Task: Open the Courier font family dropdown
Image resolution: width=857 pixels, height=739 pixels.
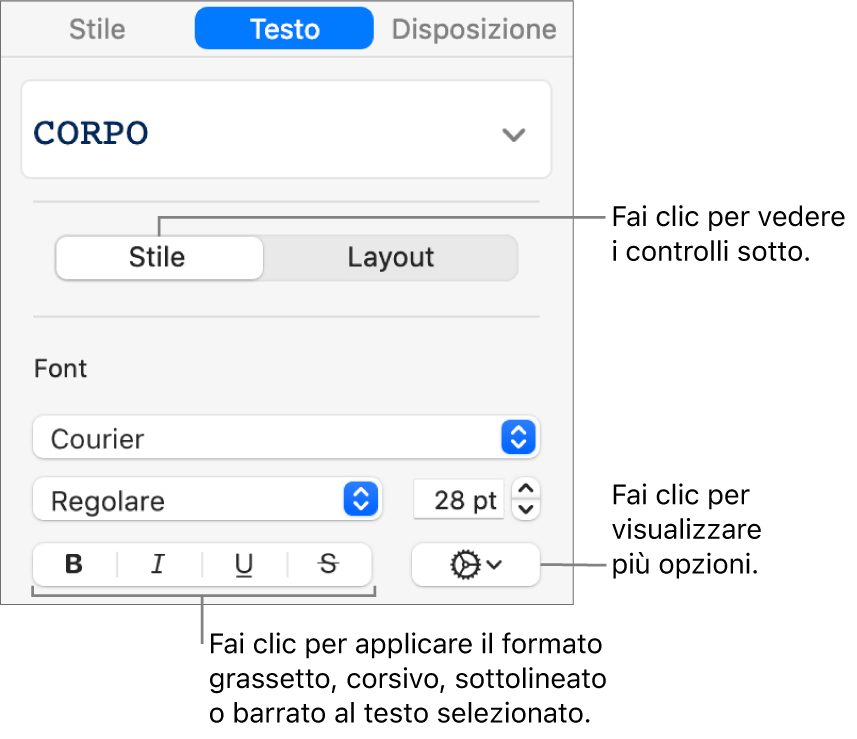Action: click(286, 437)
